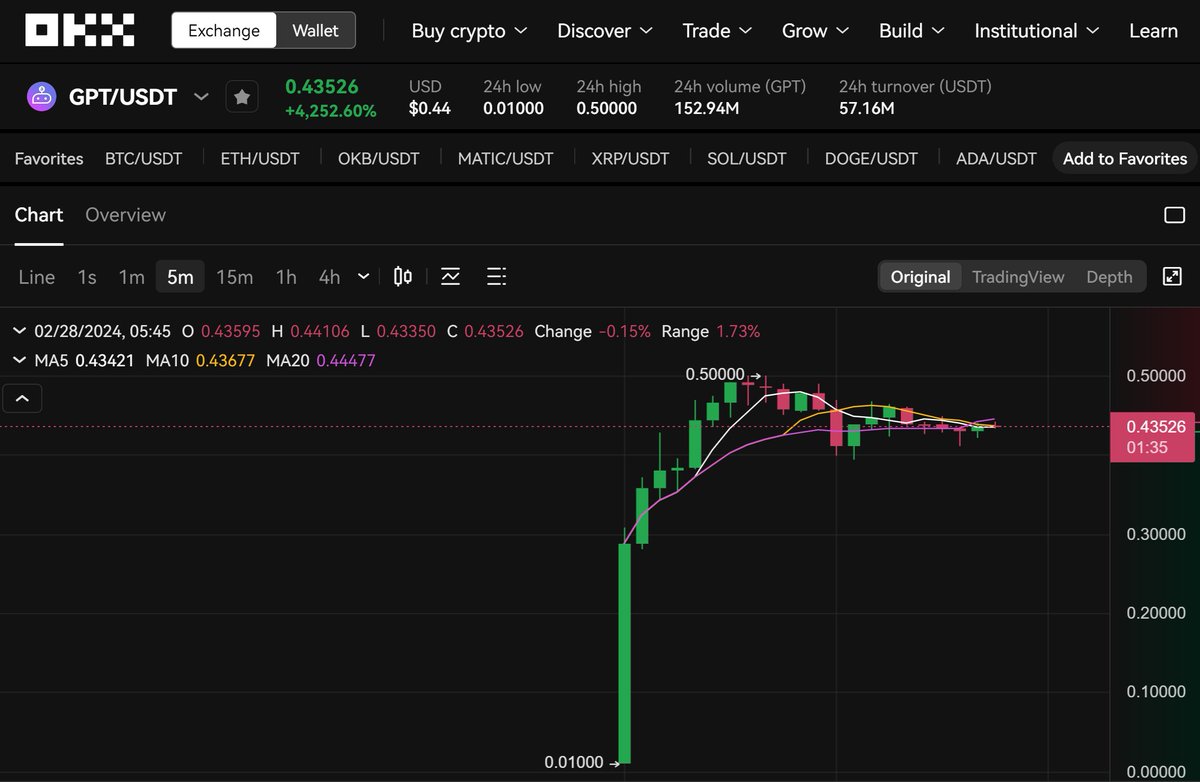Switch to TradingView chart mode
The image size is (1200, 782).
(x=1018, y=277)
